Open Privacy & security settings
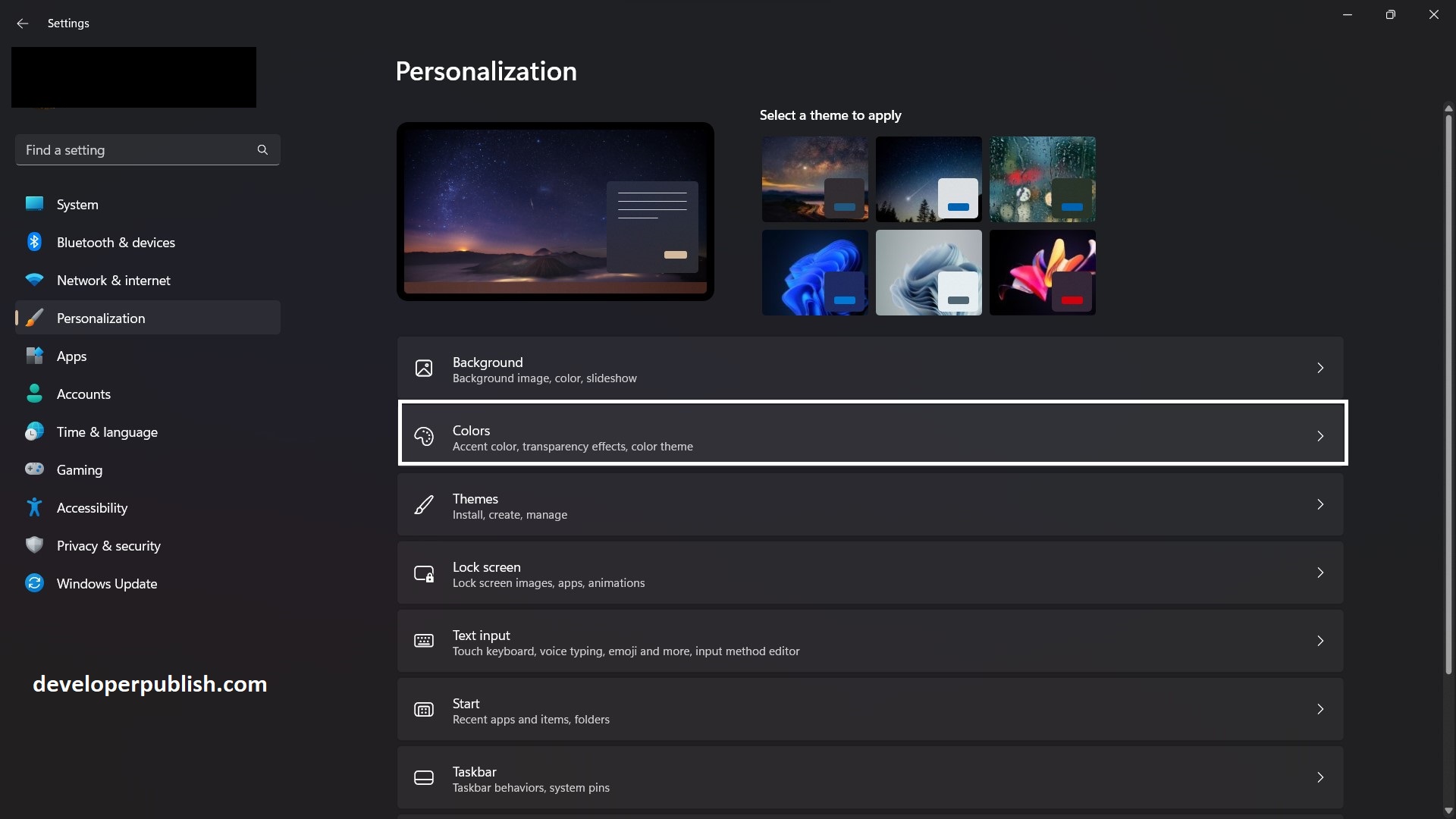This screenshot has width=1456, height=819. pyautogui.click(x=108, y=545)
